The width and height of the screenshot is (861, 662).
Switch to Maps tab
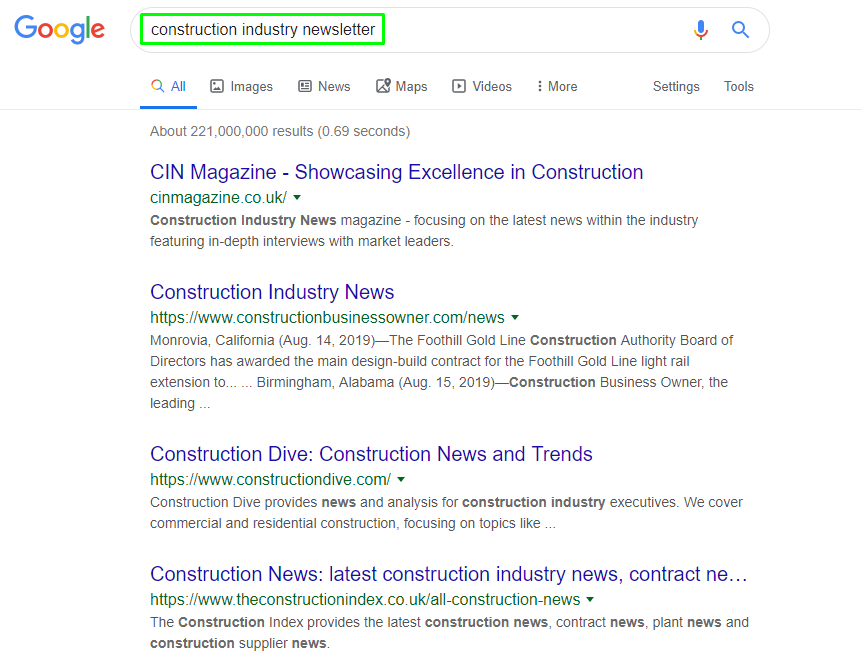point(401,87)
